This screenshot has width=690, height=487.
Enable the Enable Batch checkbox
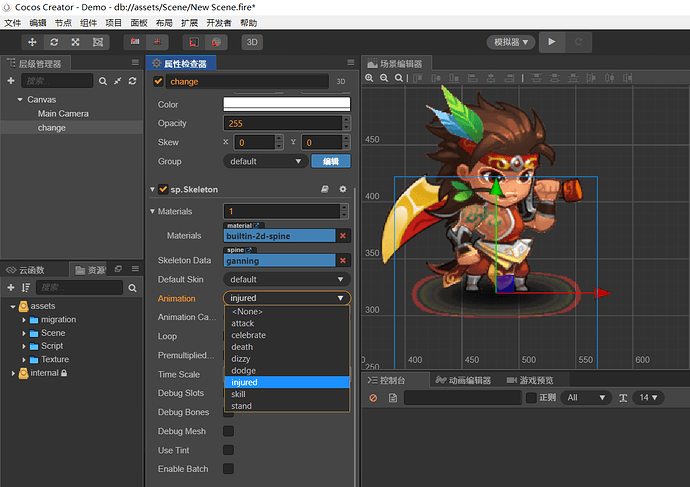pyautogui.click(x=228, y=469)
